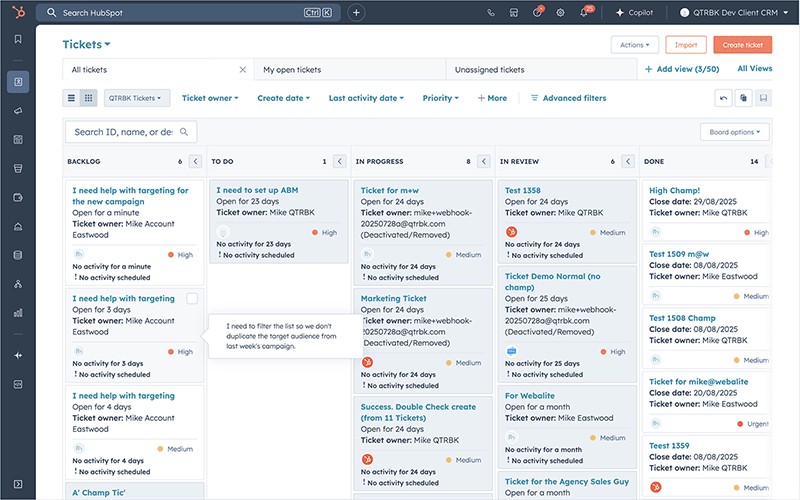Focus the Search HubSpot field
800x500 pixels.
189,13
